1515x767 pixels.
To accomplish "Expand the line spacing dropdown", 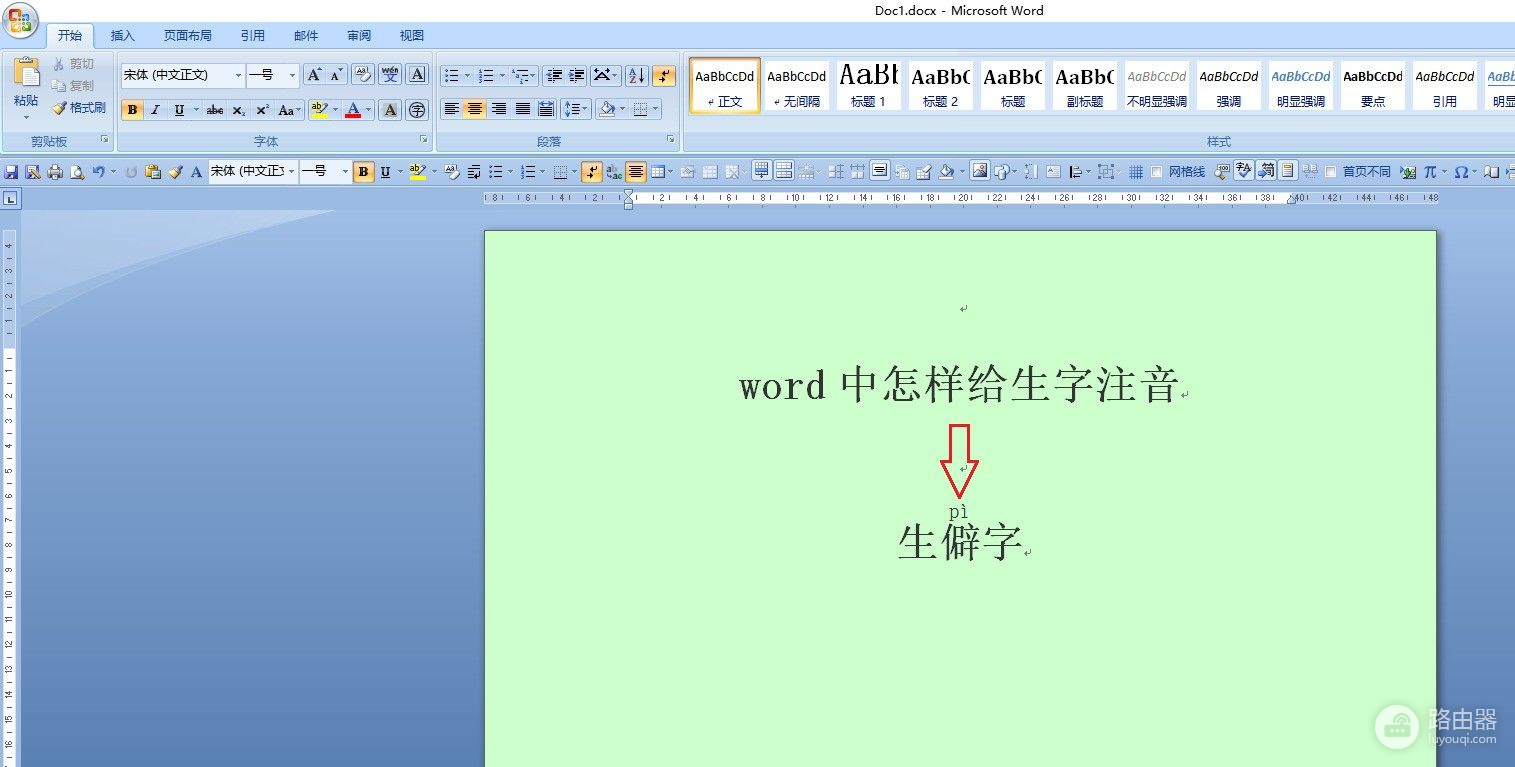I will coord(585,109).
